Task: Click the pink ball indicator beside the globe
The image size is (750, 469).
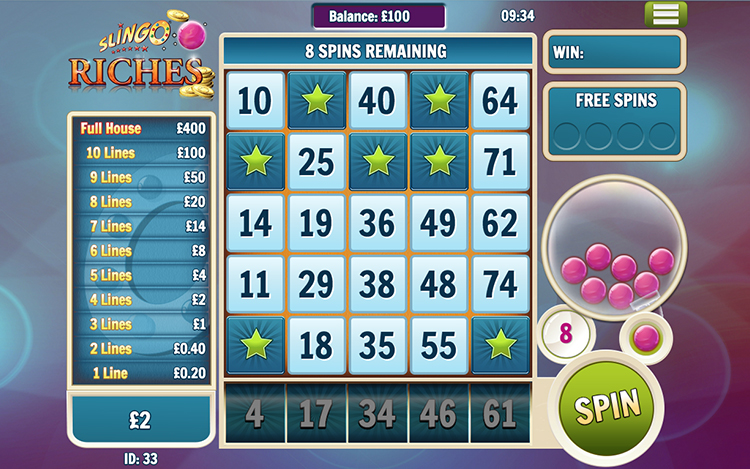Action: pos(646,338)
